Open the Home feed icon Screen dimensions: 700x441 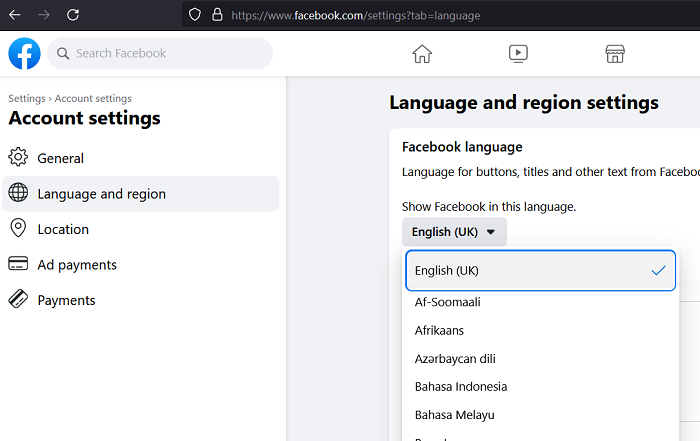[x=422, y=54]
